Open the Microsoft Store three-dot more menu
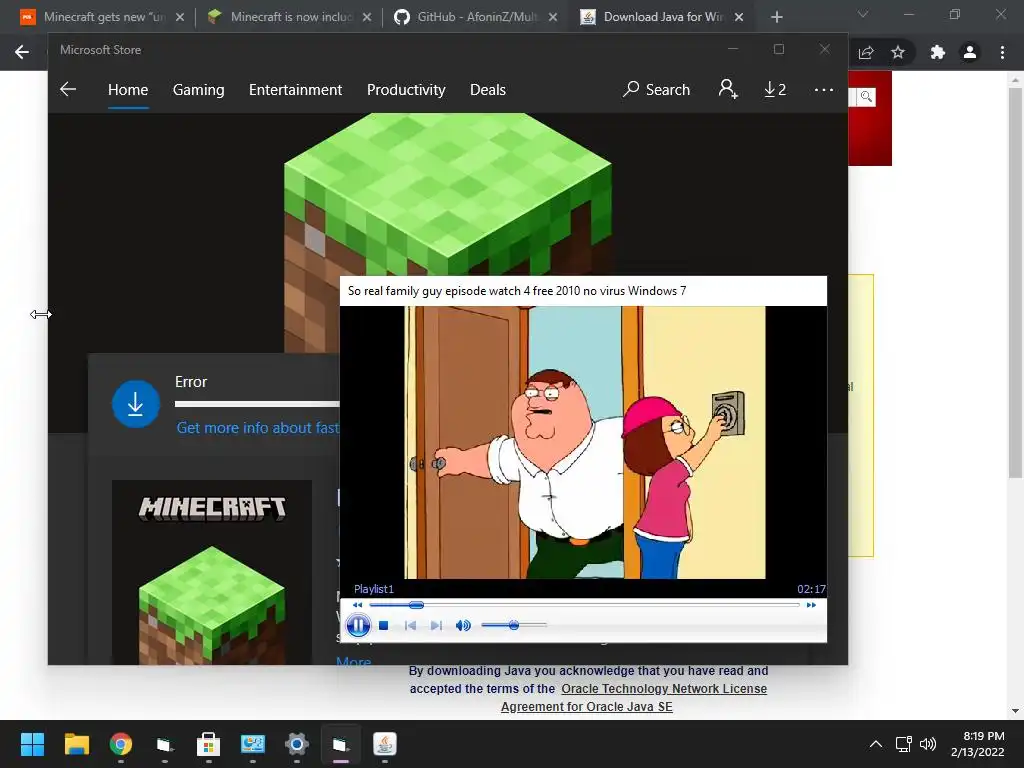The width and height of the screenshot is (1024, 768). tap(824, 89)
